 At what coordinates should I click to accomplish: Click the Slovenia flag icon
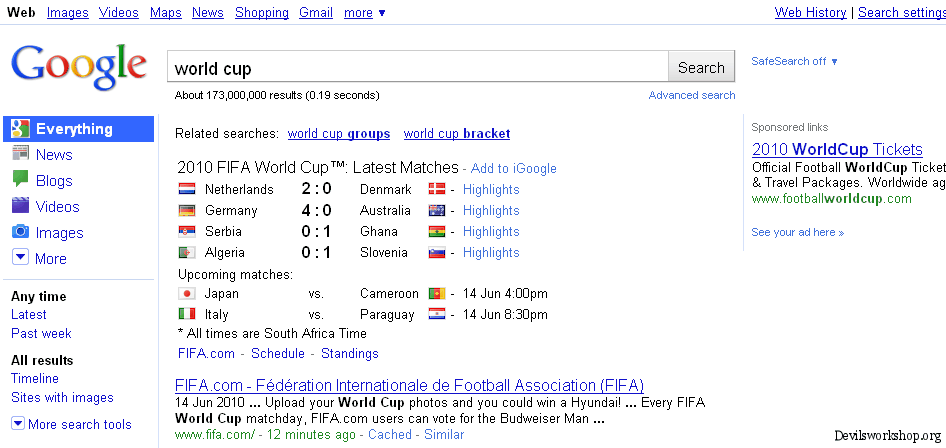[x=437, y=253]
